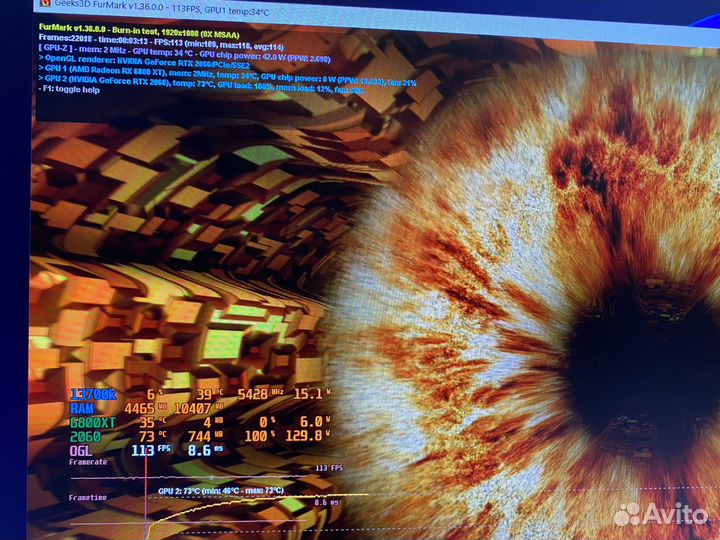
Task: Click the 2060 memory value '744 MB'
Action: pyautogui.click(x=206, y=436)
